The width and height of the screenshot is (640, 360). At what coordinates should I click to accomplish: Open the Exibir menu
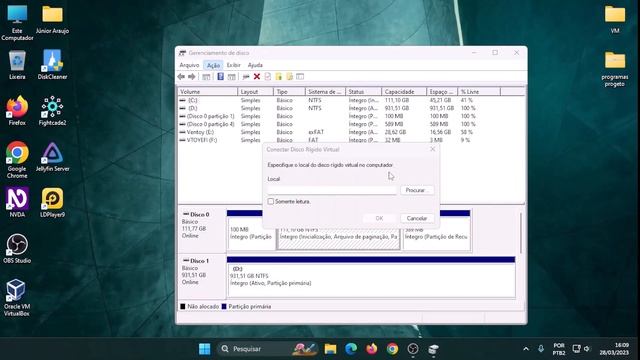[x=233, y=65]
